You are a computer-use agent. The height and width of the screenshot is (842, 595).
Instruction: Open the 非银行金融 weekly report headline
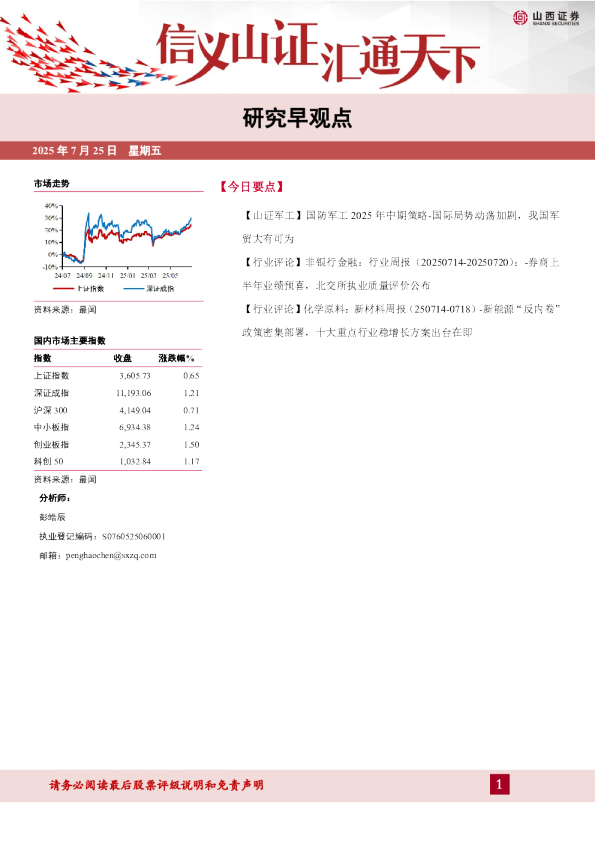[401, 274]
